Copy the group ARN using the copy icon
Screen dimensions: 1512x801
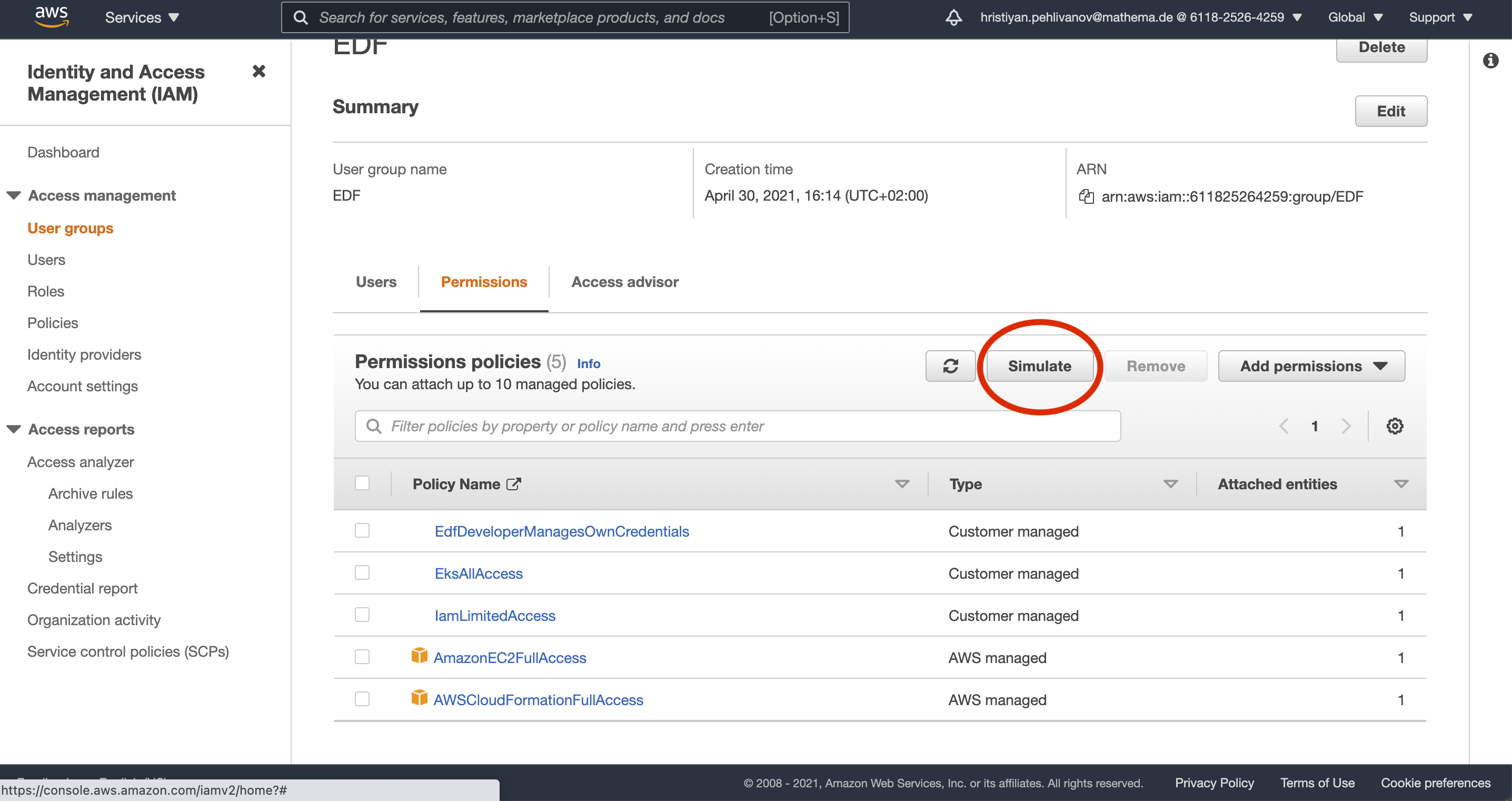(1087, 196)
